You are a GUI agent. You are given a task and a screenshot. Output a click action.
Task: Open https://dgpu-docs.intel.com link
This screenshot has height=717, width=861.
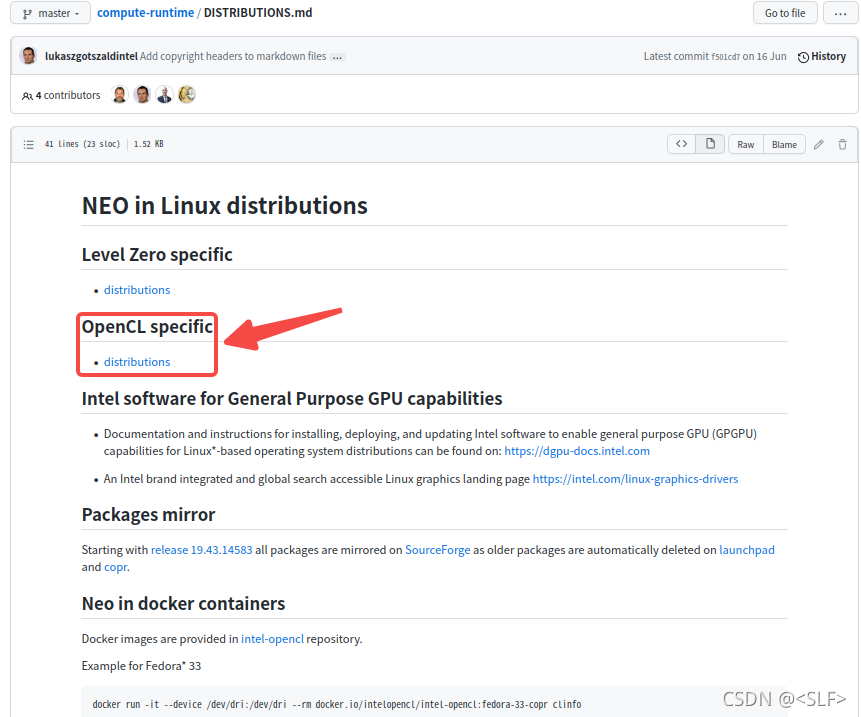(577, 451)
